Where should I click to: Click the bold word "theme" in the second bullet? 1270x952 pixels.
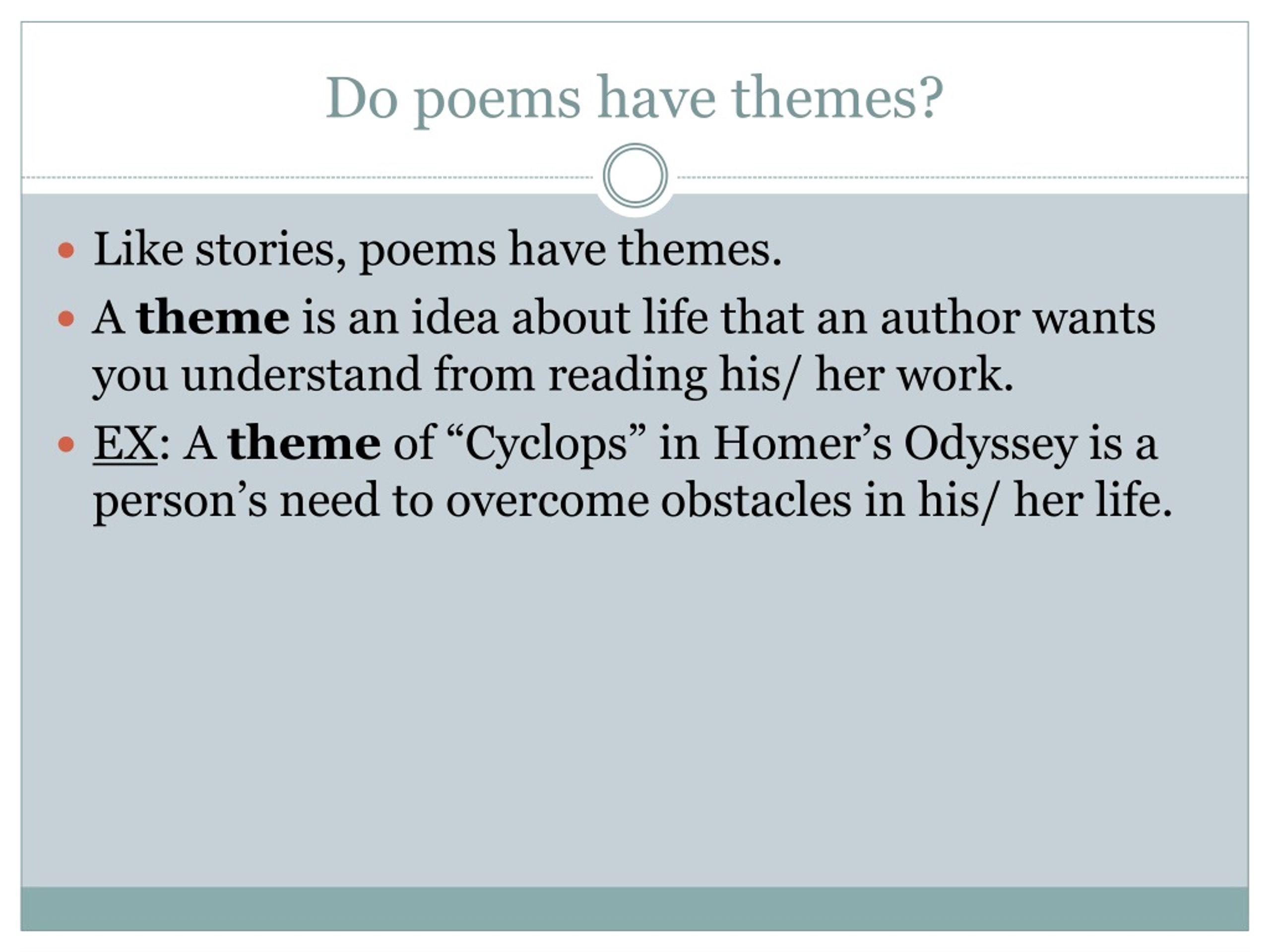click(213, 317)
